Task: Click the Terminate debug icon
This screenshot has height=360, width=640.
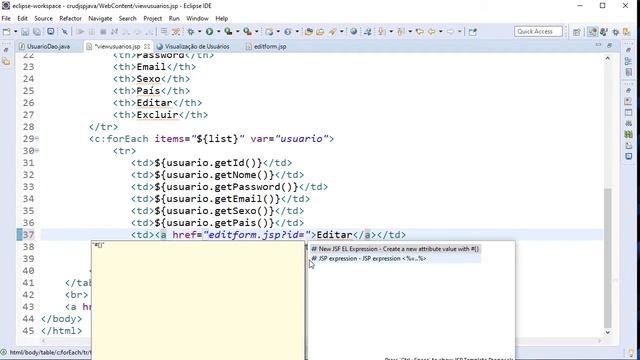Action: (103, 31)
